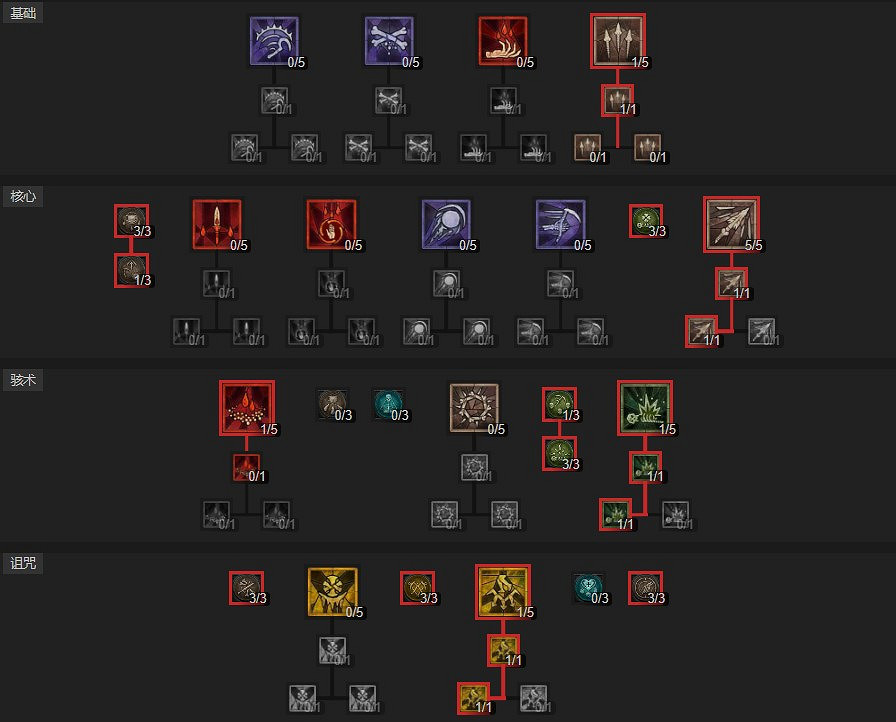Viewport: 896px width, 722px height.
Task: Select the red Blood Lance skill in 核心
Action: 217,224
